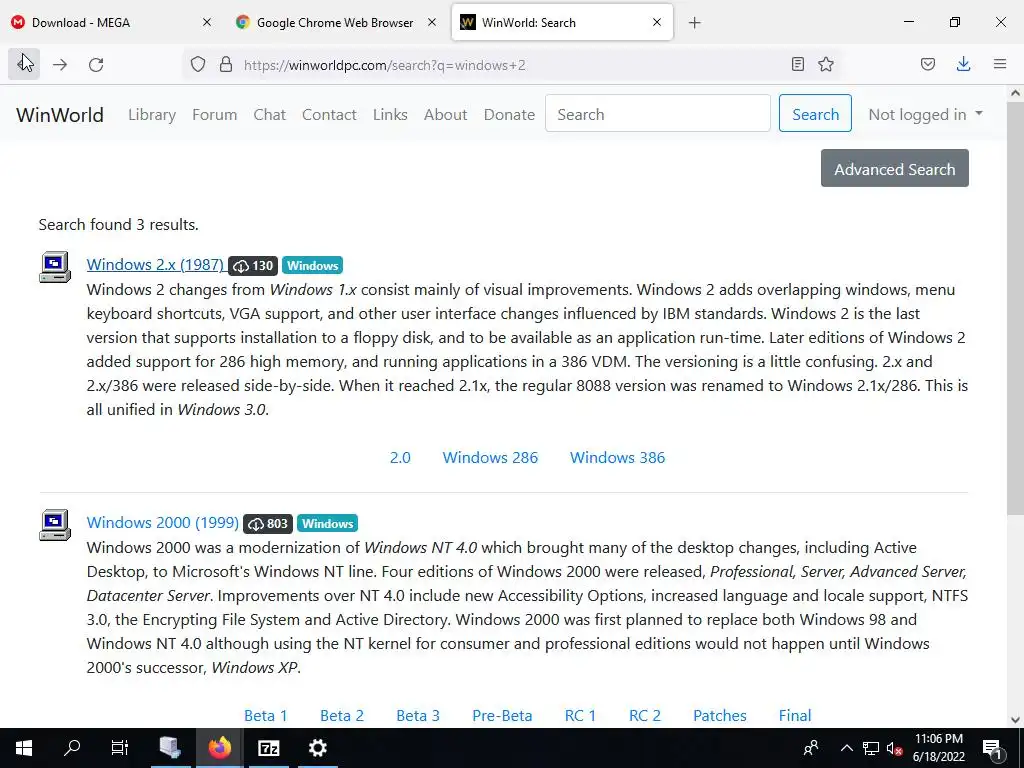Click the scrollbar down arrow
The height and width of the screenshot is (768, 1024).
coord(1015,720)
